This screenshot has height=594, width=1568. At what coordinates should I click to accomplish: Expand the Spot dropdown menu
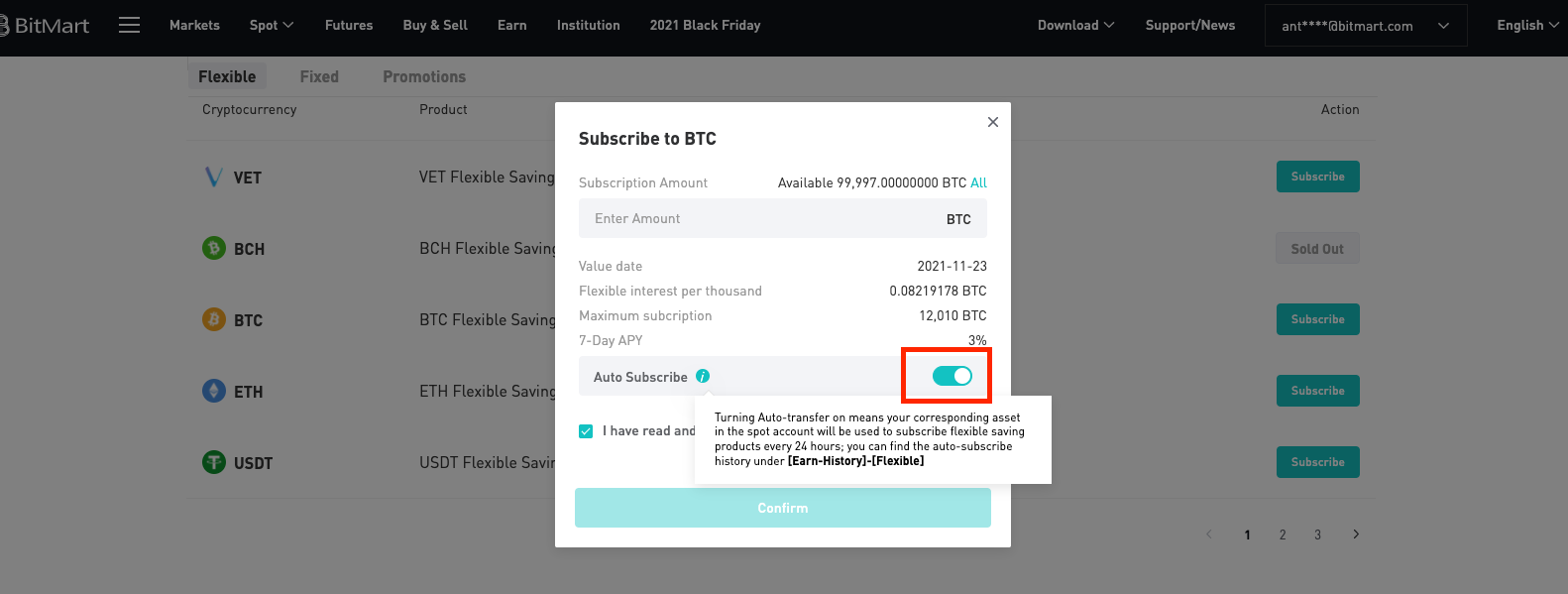point(272,25)
